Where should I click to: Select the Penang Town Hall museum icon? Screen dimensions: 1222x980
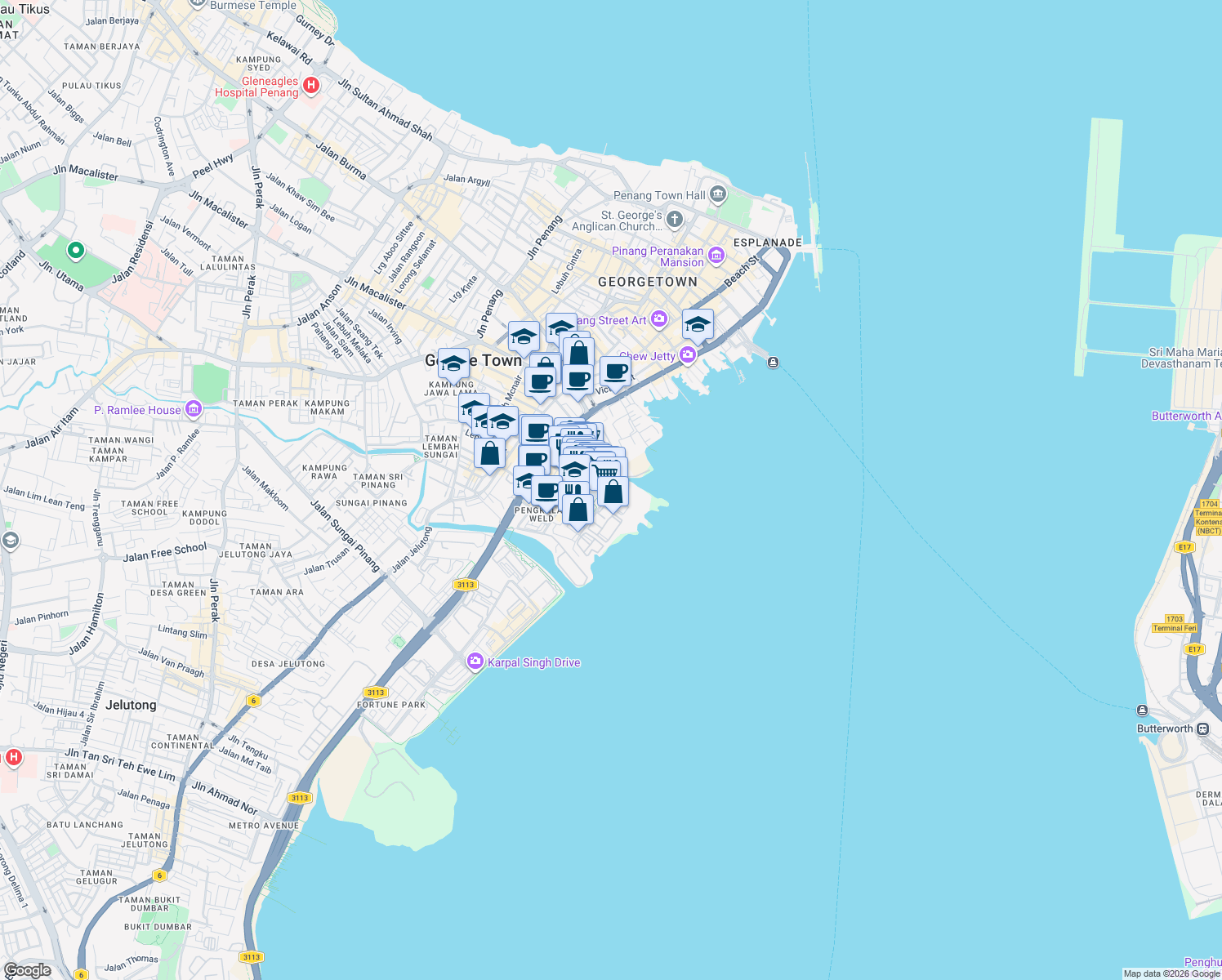716,194
